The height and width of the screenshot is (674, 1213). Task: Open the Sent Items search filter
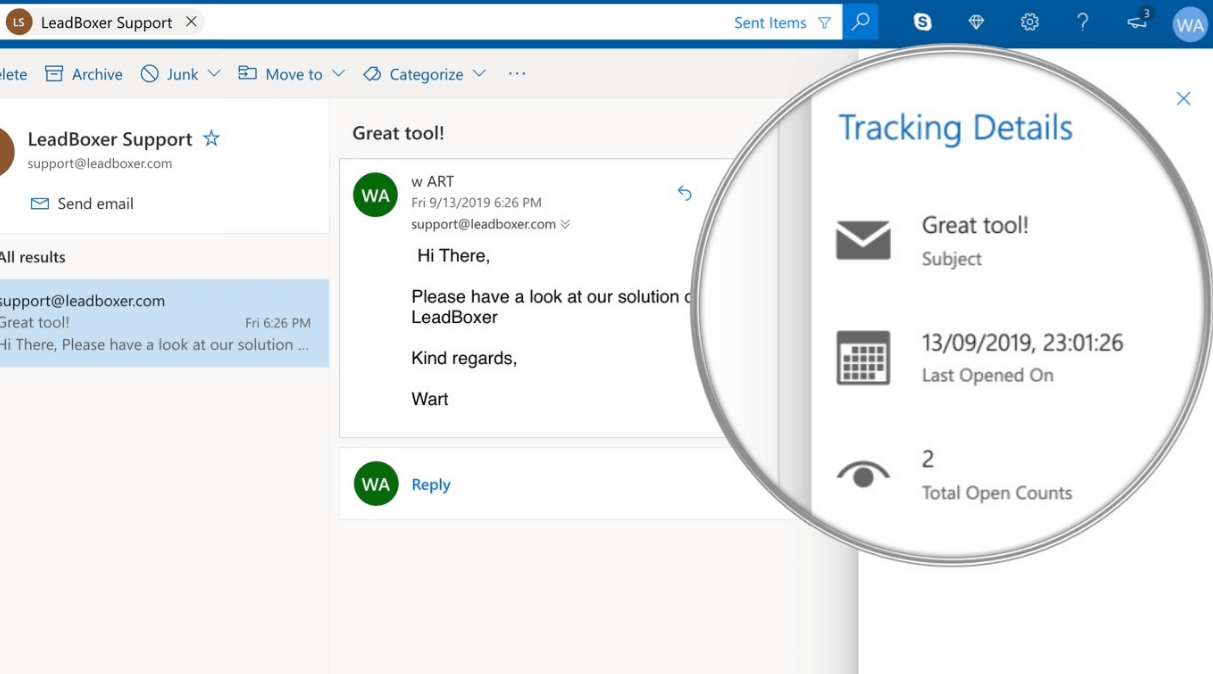[x=782, y=23]
